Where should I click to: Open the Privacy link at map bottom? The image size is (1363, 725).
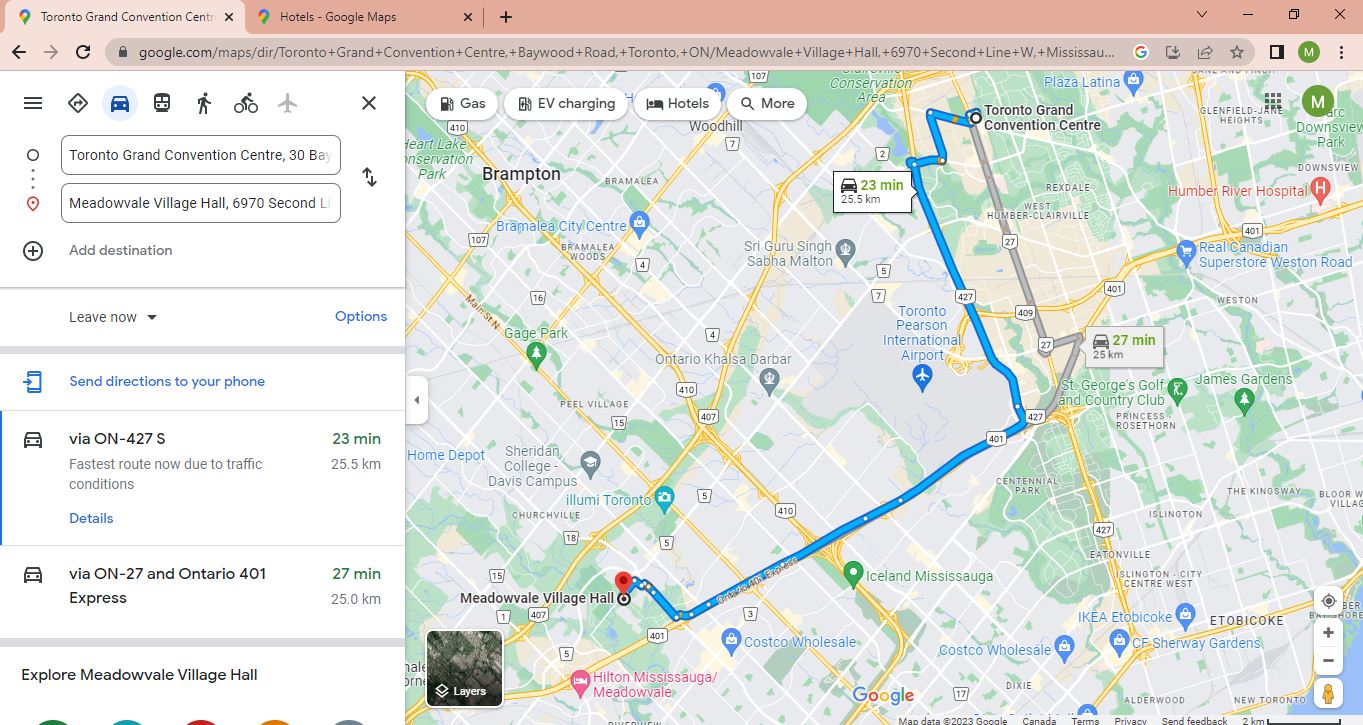tap(1131, 720)
